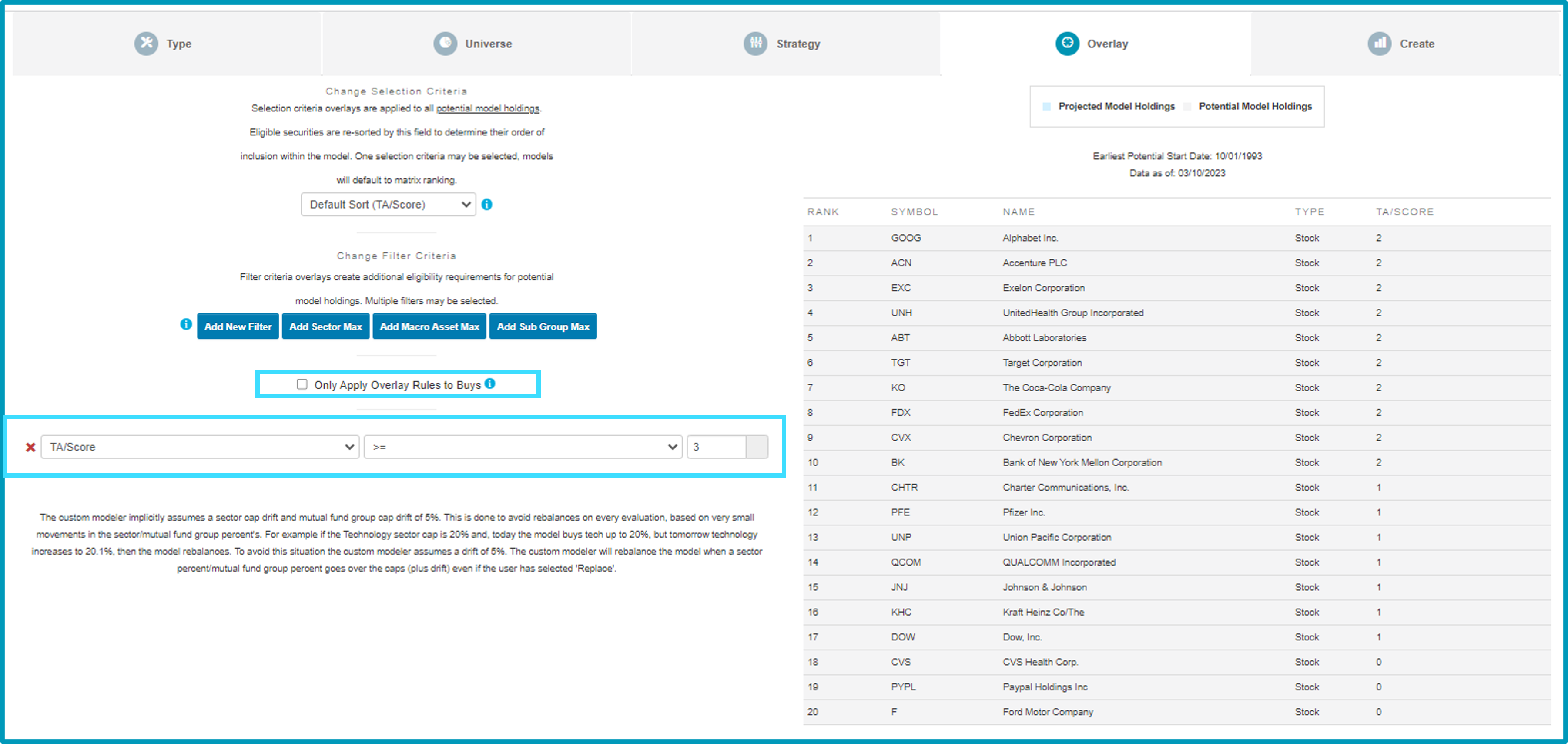Switch to the Strategy tab

[786, 44]
